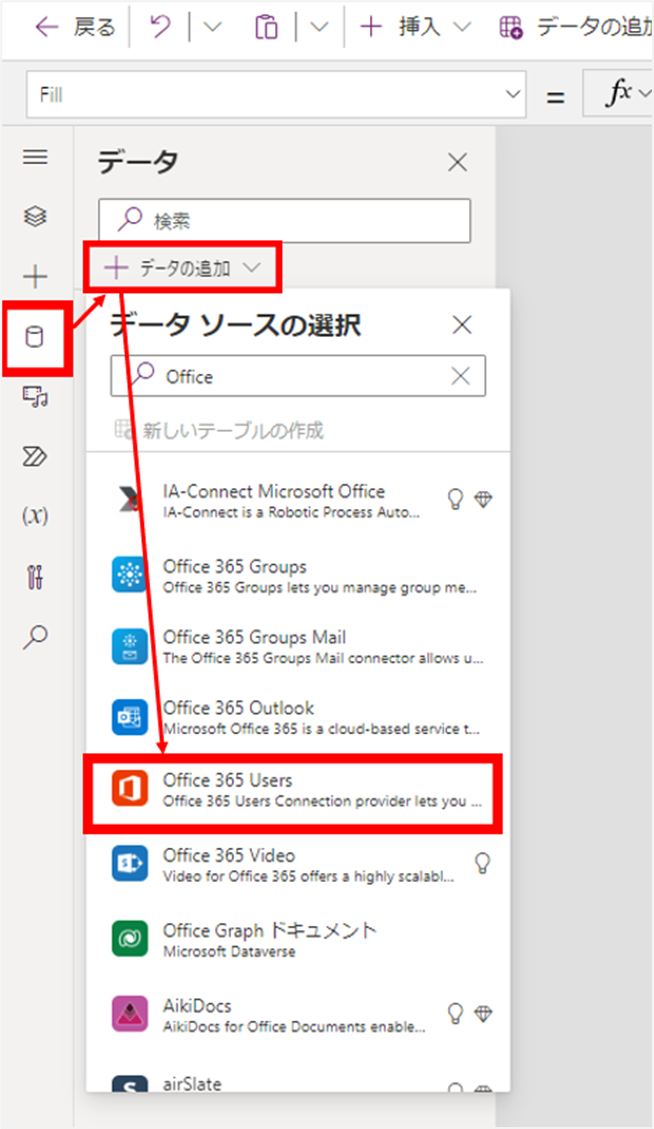Viewport: 654px width, 1129px height.
Task: Open the undo dropdown chevron
Action: [x=212, y=27]
